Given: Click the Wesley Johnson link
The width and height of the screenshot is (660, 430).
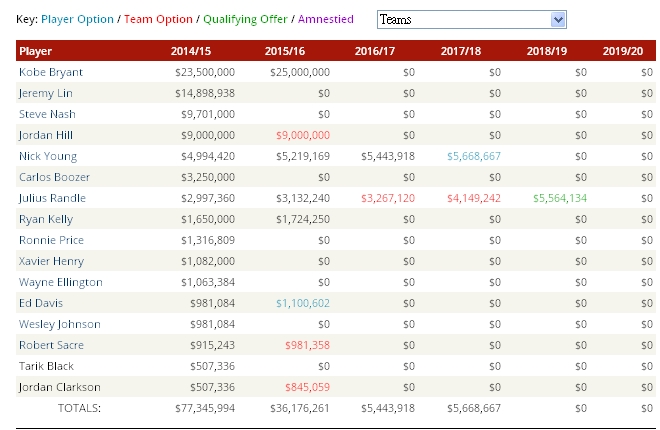Looking at the screenshot, I should pyautogui.click(x=60, y=324).
